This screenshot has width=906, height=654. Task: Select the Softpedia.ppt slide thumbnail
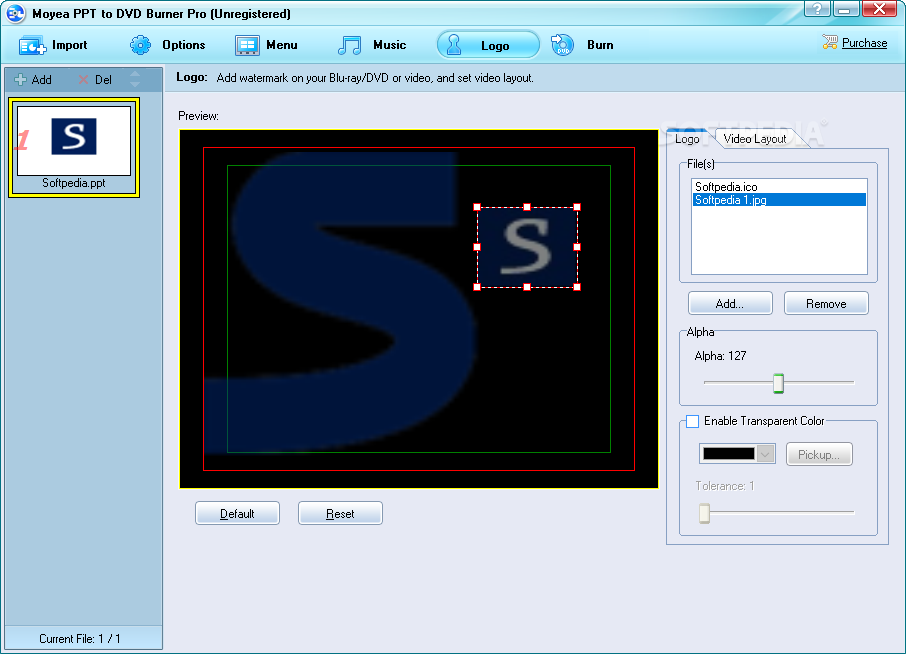click(74, 147)
